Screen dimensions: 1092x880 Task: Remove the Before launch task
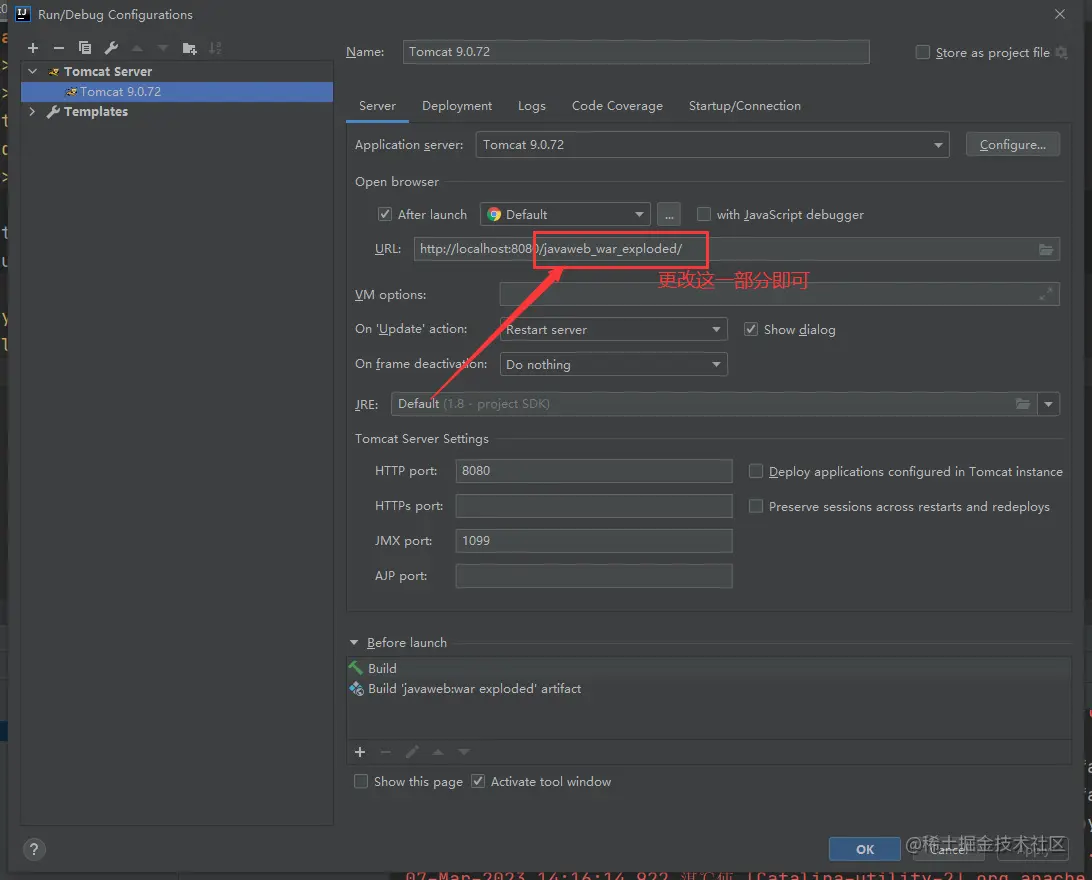[x=386, y=752]
